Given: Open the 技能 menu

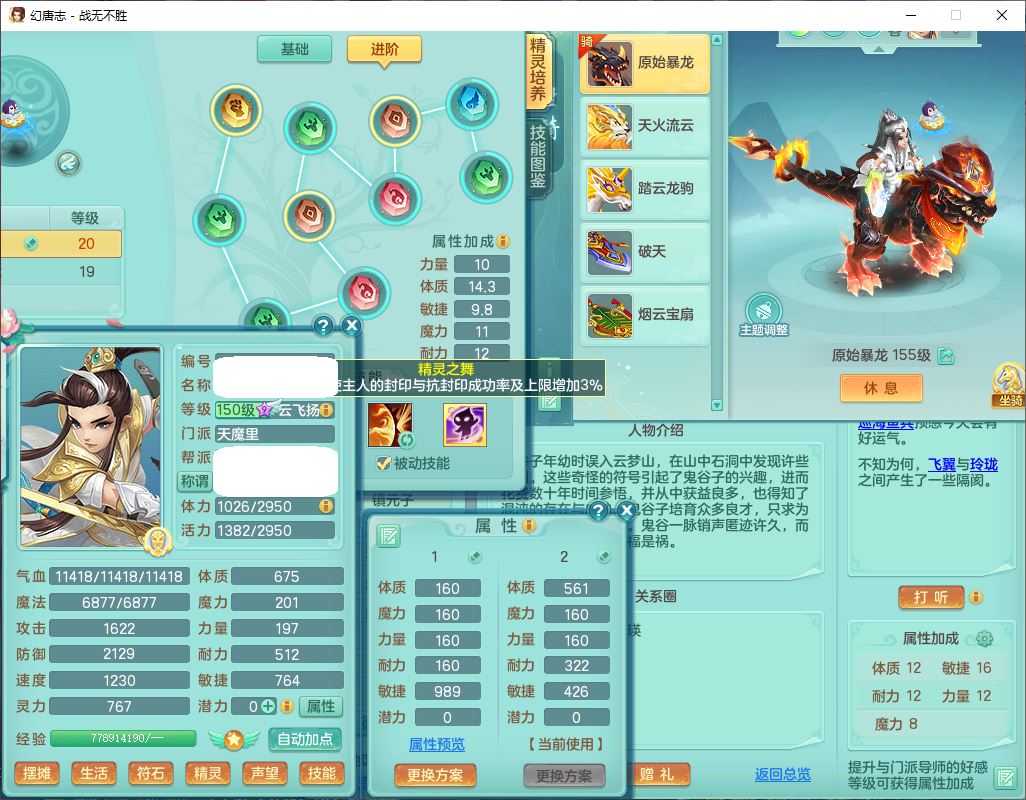Looking at the screenshot, I should pyautogui.click(x=321, y=774).
